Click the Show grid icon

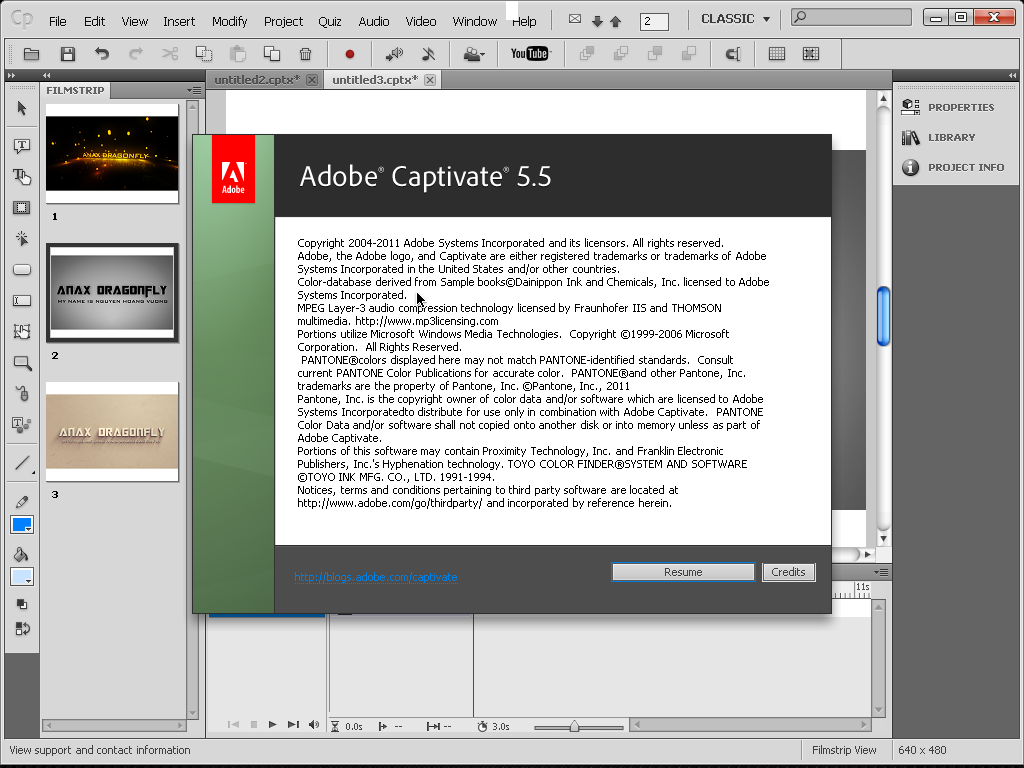[776, 54]
